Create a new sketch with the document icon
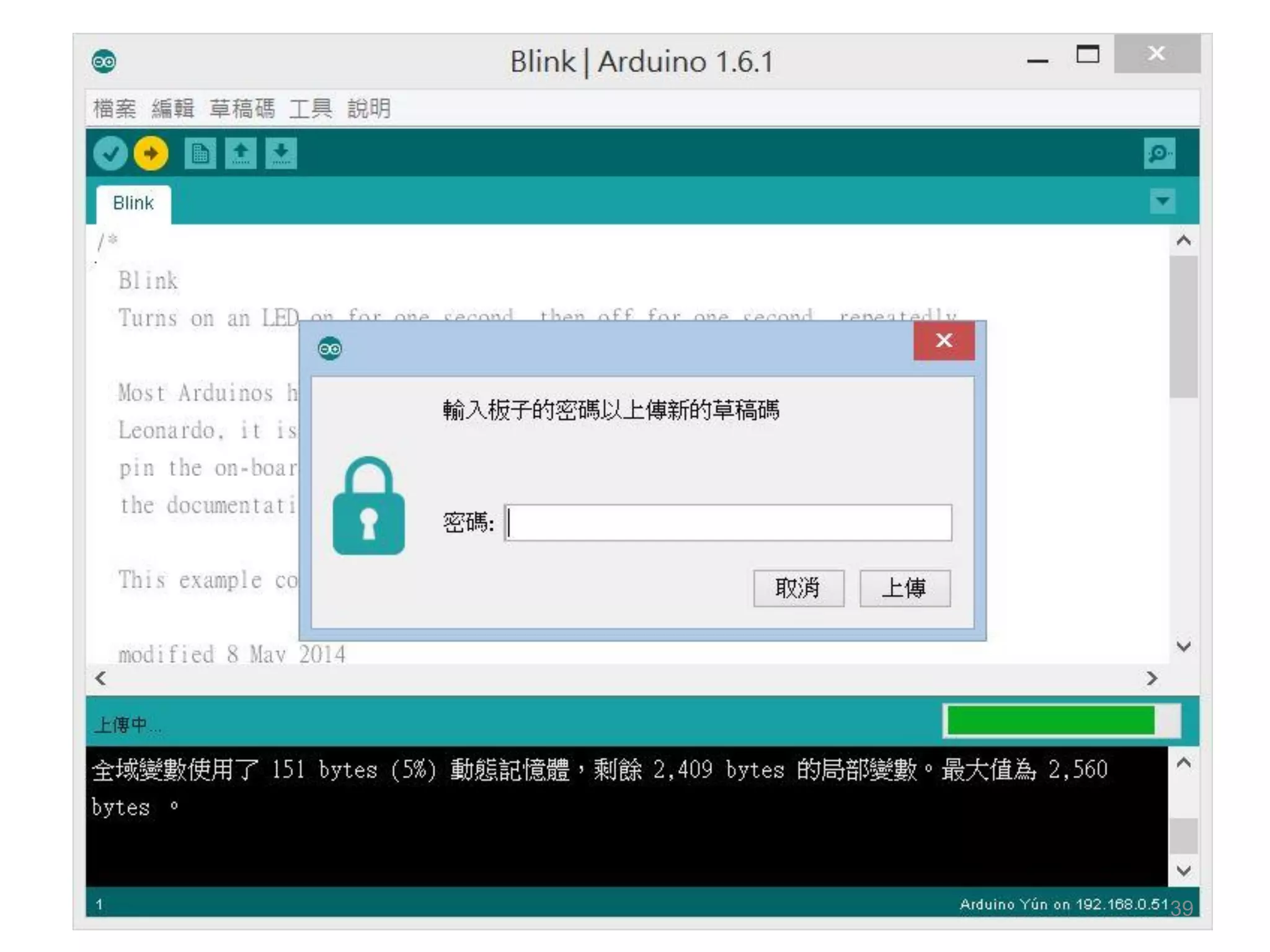Image resolution: width=1270 pixels, height=952 pixels. [200, 153]
